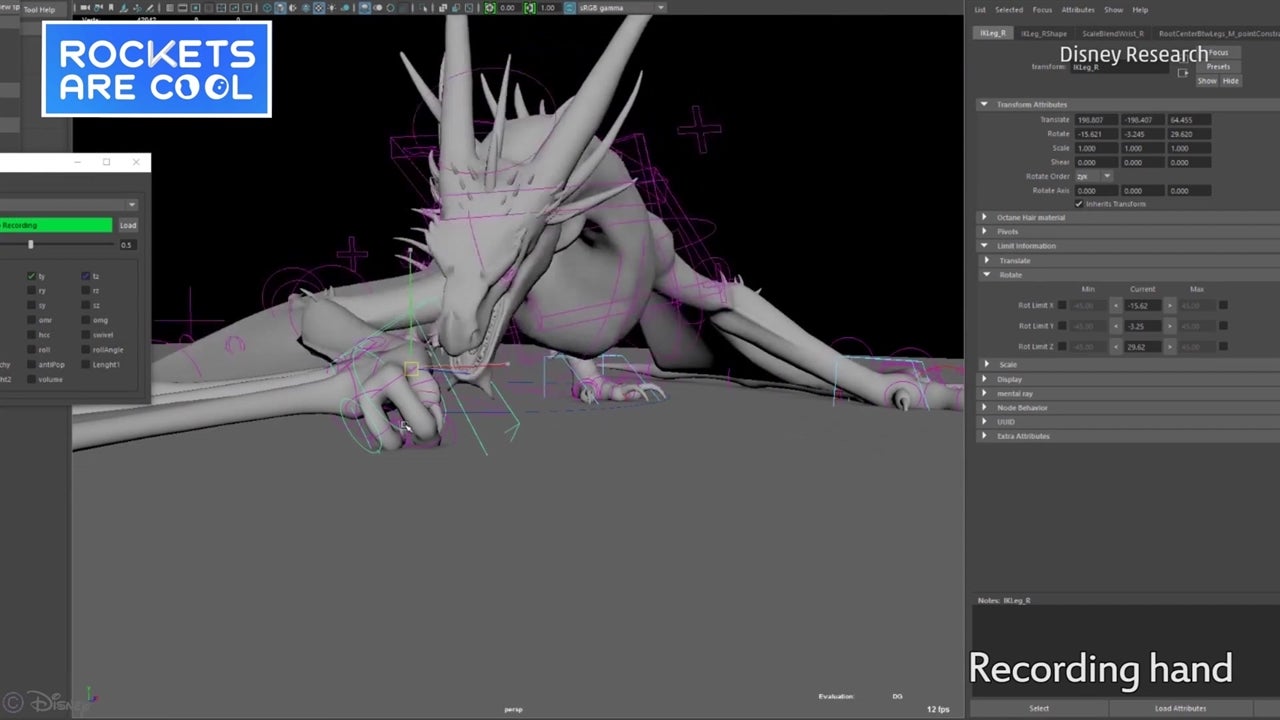The width and height of the screenshot is (1280, 720).
Task: Click the 0.5 value field beside slider
Action: tap(128, 244)
